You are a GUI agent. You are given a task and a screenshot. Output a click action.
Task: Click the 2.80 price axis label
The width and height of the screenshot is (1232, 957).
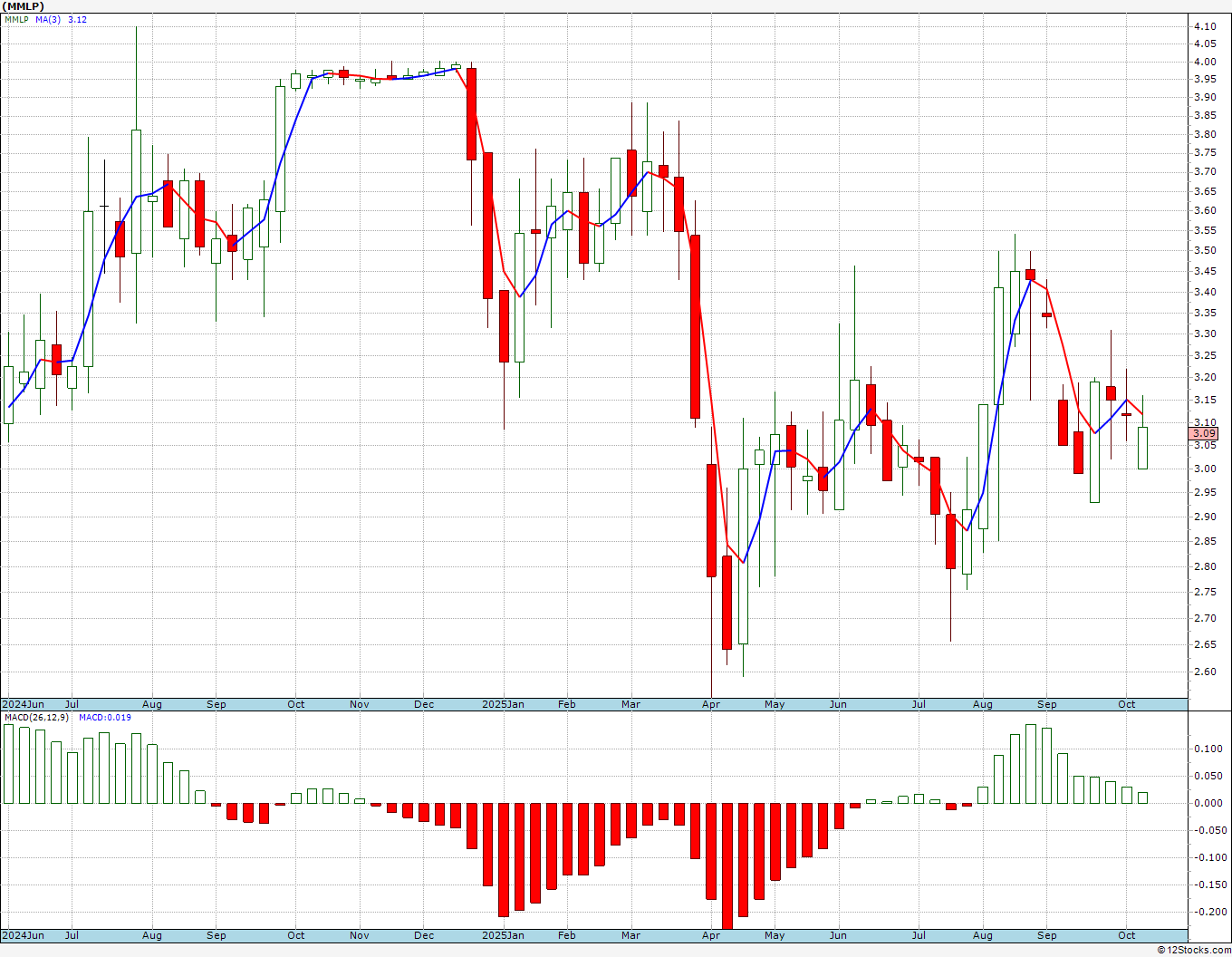pyautogui.click(x=1205, y=566)
